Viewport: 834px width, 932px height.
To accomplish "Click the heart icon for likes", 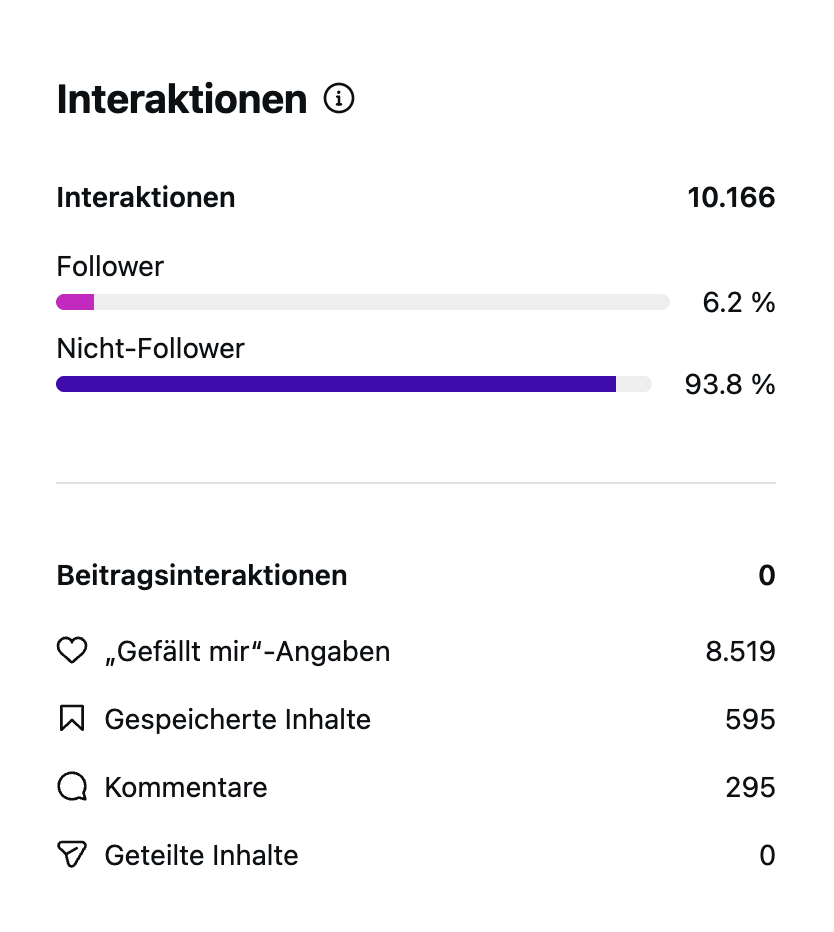I will pos(72,652).
